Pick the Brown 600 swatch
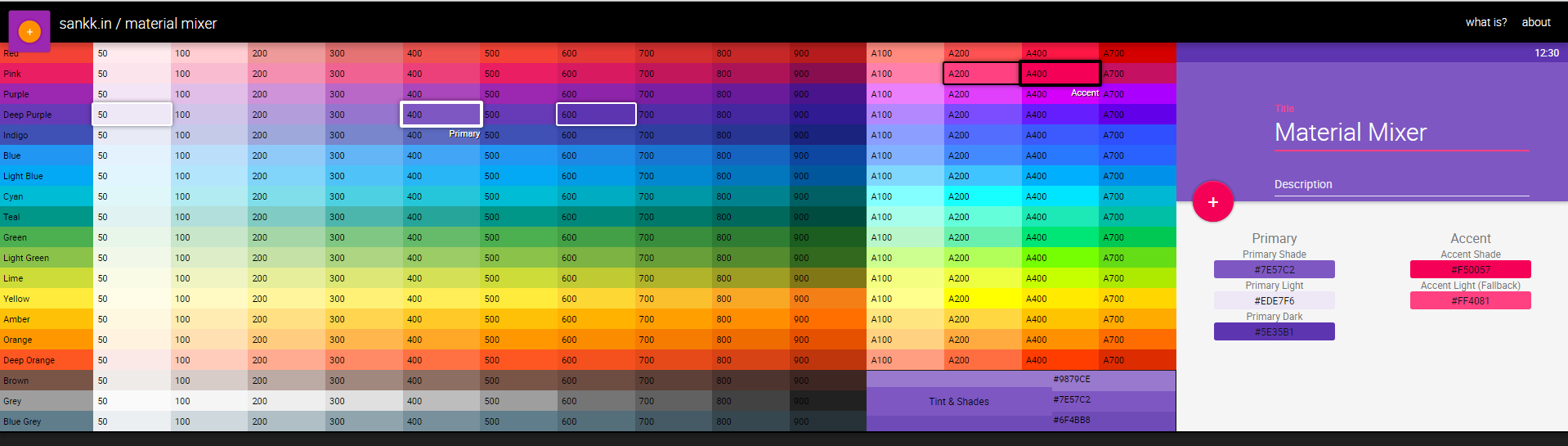 click(596, 381)
